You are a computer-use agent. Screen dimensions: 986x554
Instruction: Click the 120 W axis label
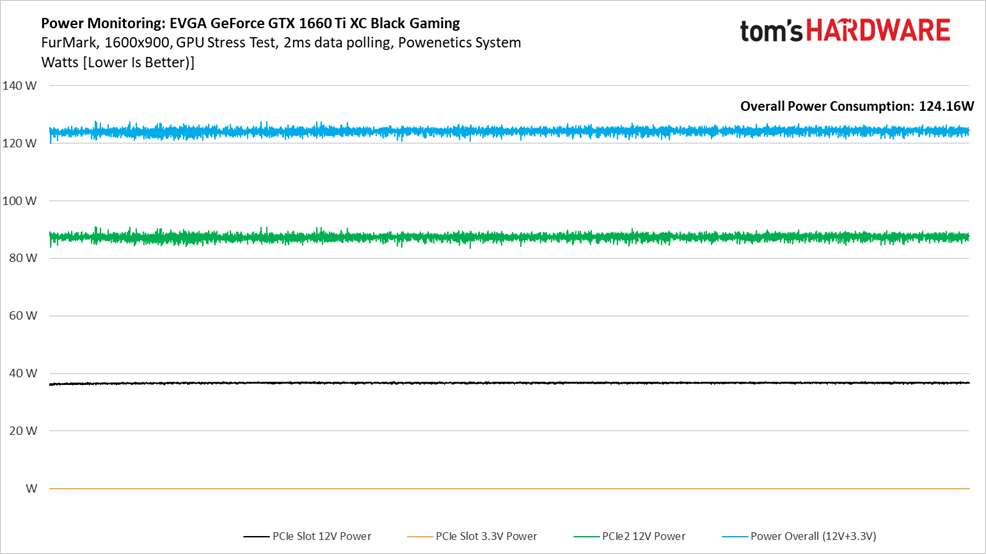coord(19,143)
